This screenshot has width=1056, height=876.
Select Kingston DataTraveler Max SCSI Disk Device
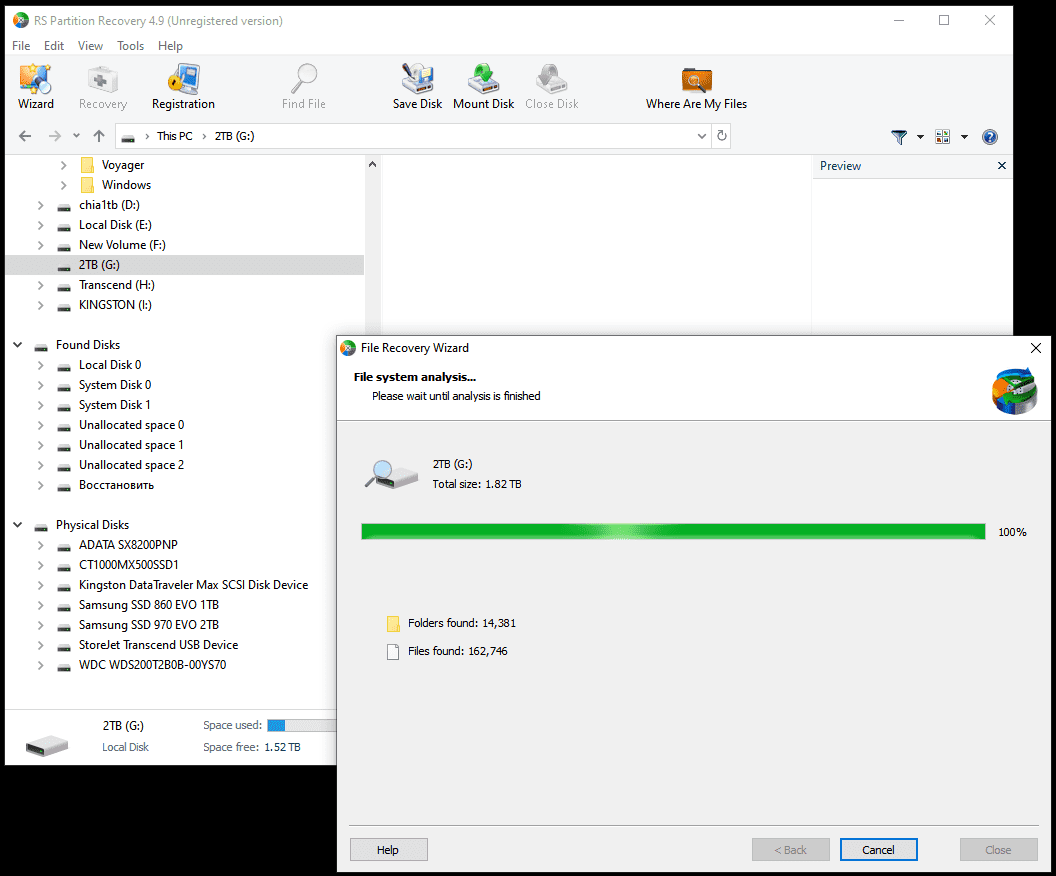[193, 585]
